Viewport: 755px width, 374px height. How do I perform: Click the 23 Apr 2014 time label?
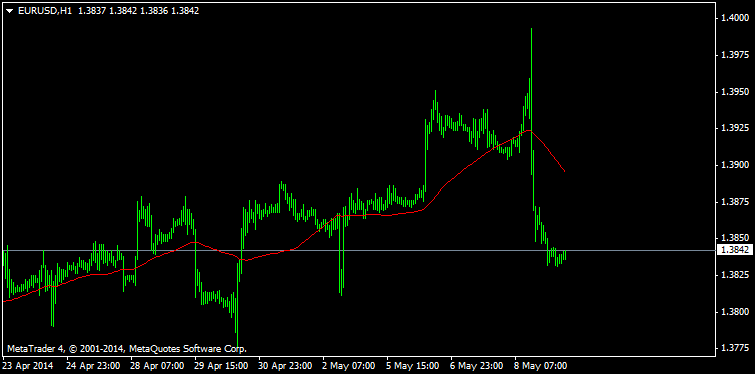(x=28, y=366)
